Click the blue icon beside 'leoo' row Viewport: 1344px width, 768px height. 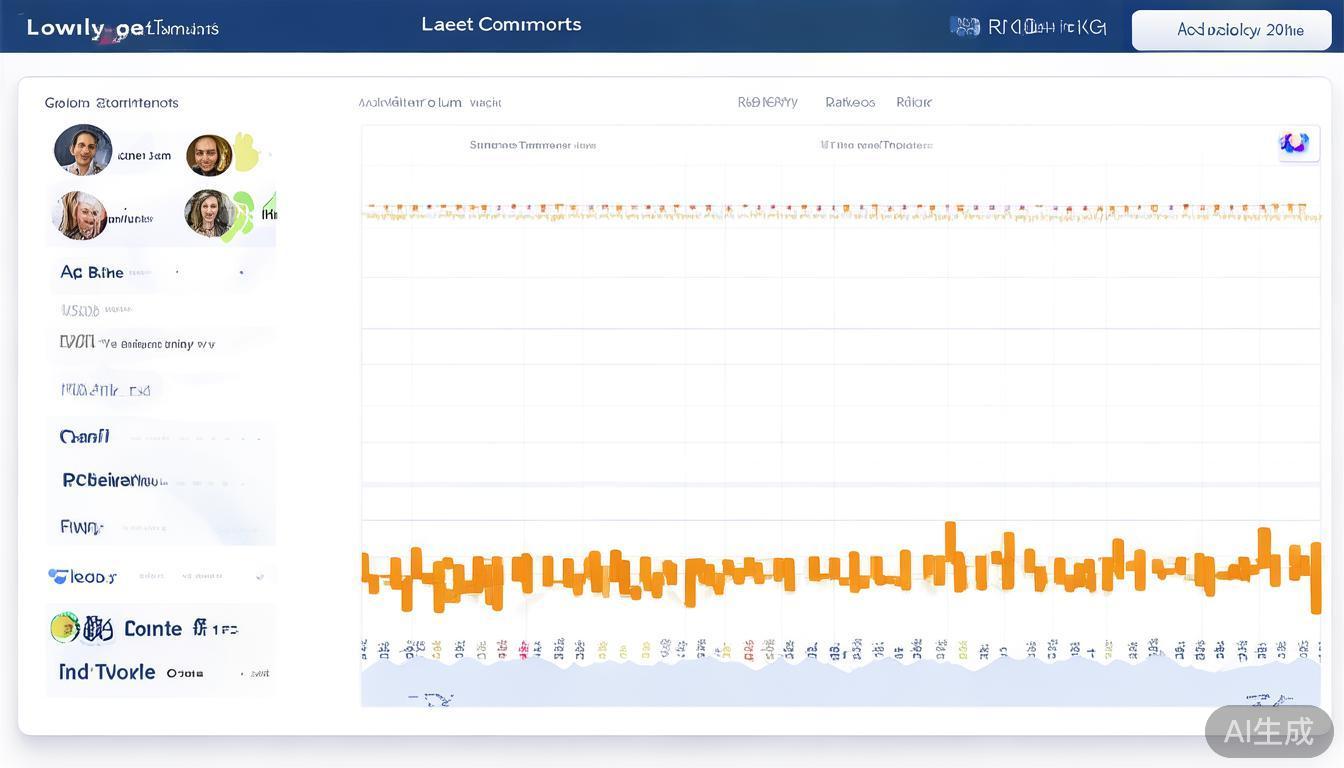tap(58, 576)
